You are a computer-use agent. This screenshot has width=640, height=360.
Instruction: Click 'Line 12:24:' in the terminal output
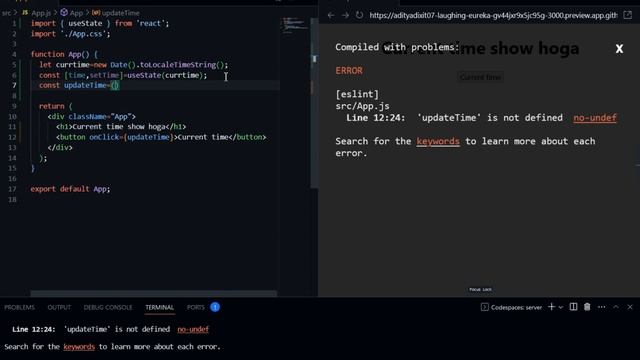[34, 329]
